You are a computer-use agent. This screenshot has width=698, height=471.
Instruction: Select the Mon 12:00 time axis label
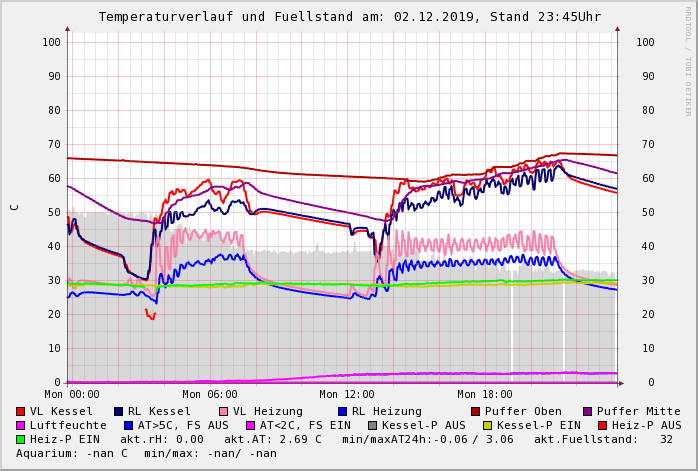tap(346, 394)
